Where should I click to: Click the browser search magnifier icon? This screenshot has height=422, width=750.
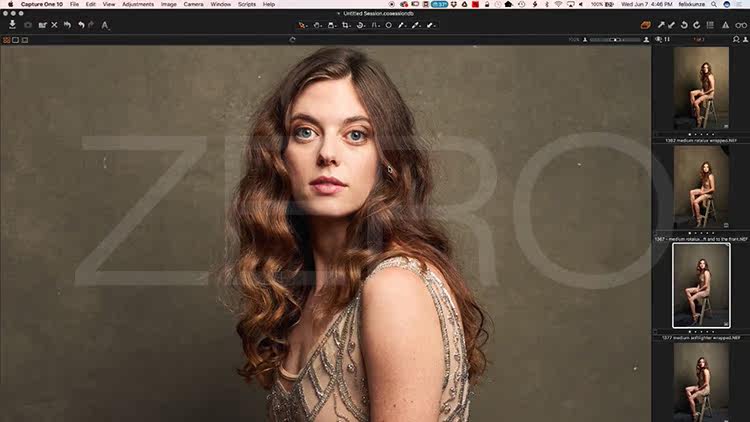point(736,40)
